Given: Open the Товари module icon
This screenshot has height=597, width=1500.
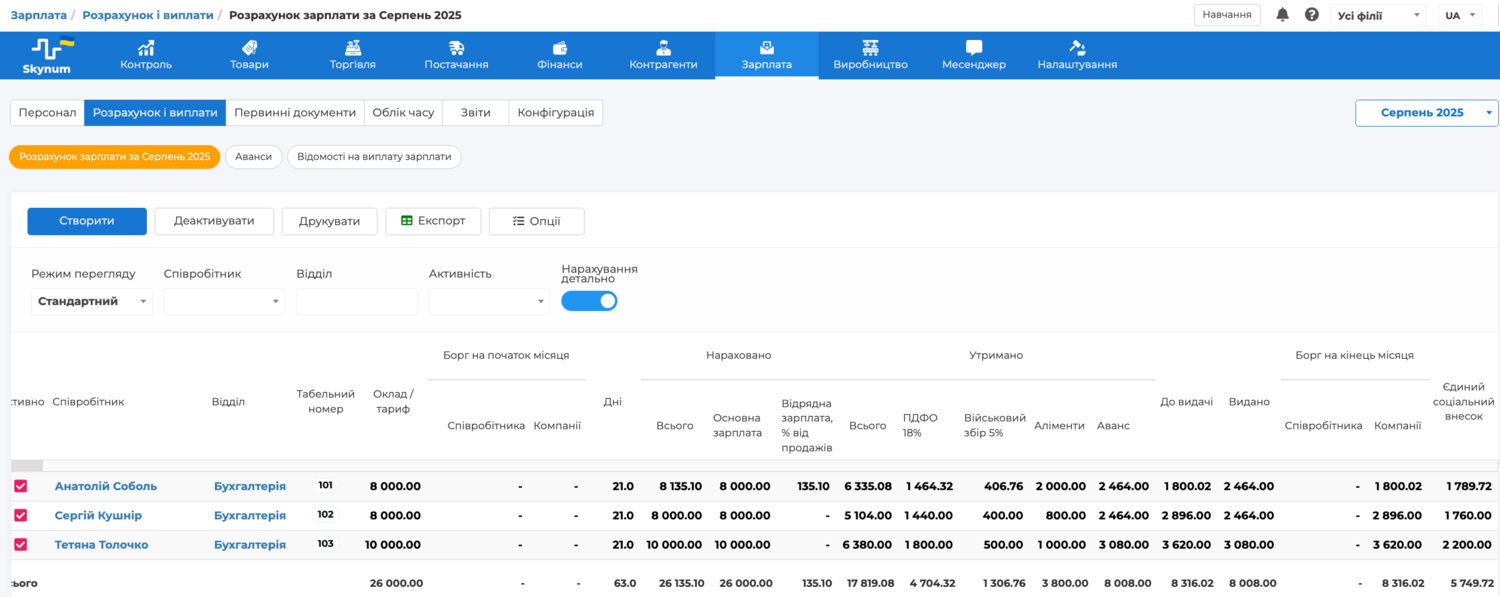Looking at the screenshot, I should point(249,47).
